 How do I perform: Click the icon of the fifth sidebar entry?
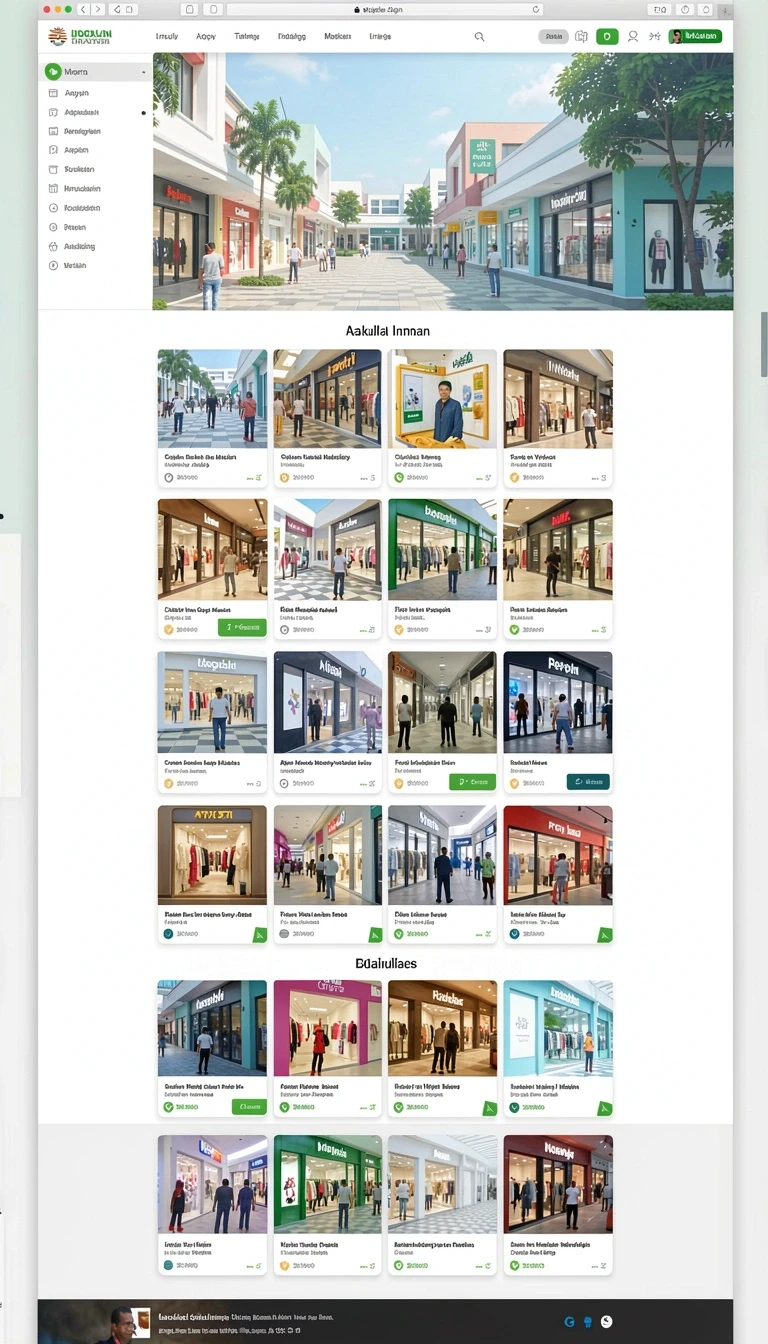tap(54, 150)
